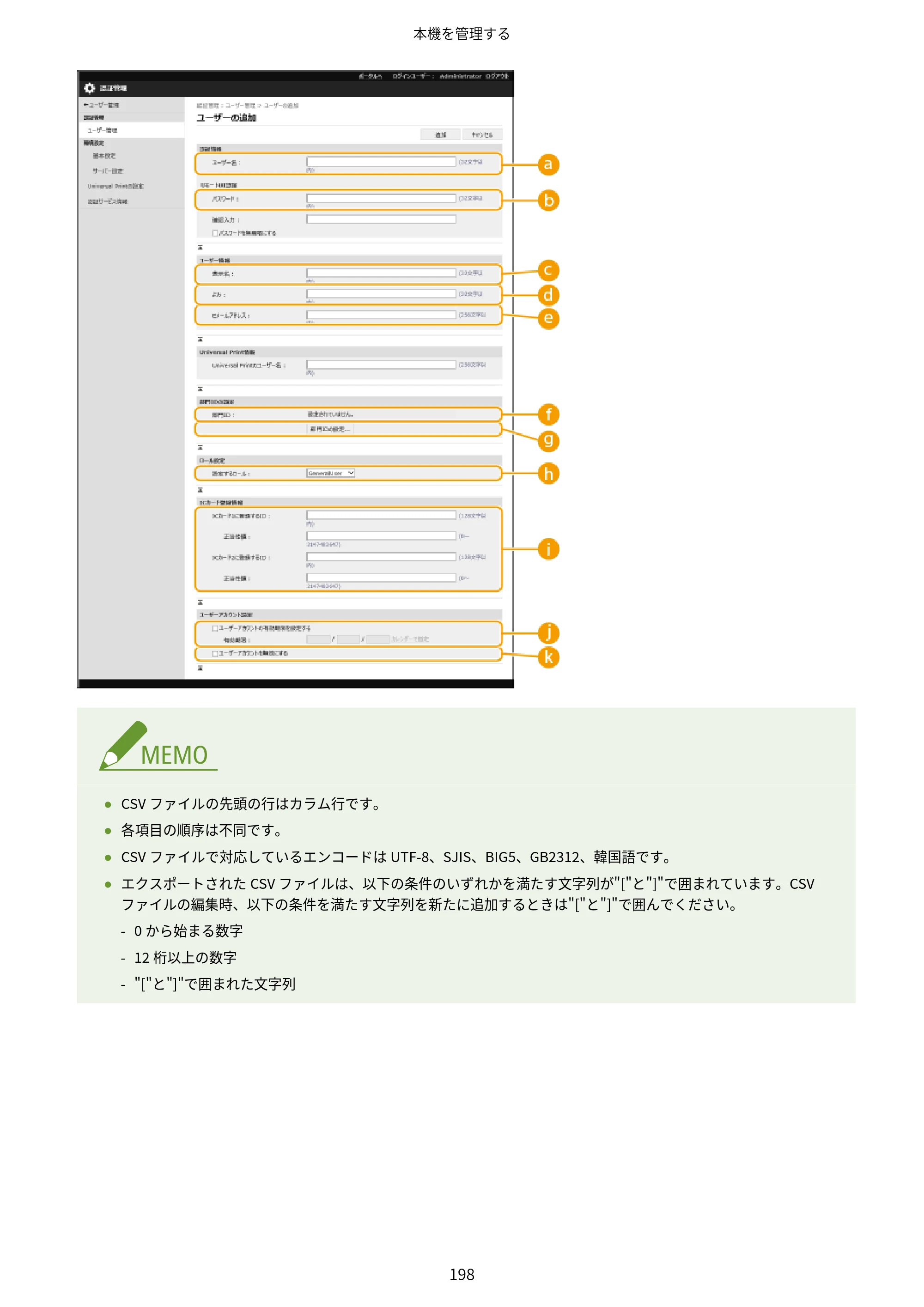The width and height of the screenshot is (924, 1307).
Task: Click top-of-page icon below account settings section
Action: coord(200,669)
